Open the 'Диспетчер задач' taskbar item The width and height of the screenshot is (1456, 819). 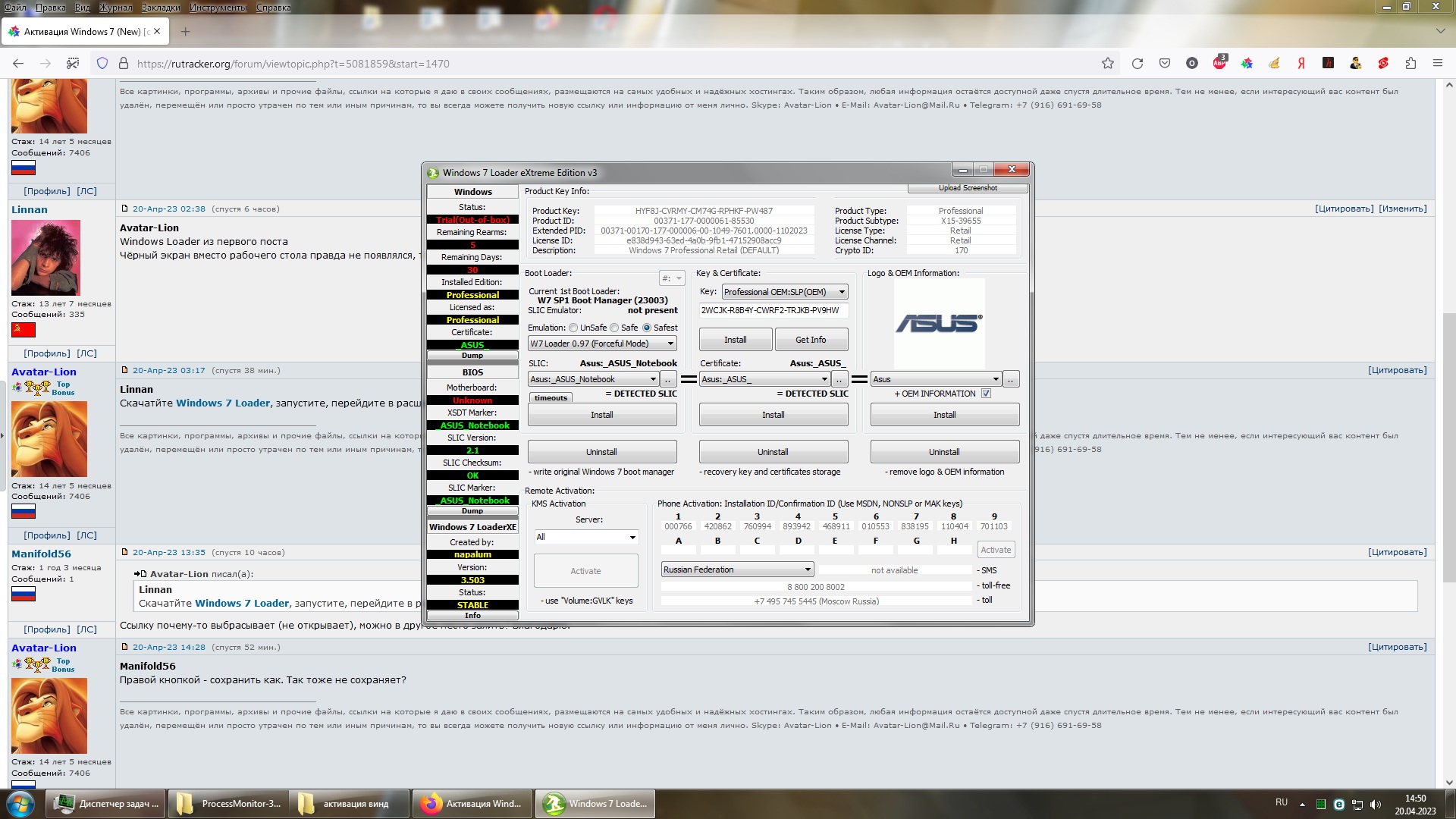pos(106,804)
